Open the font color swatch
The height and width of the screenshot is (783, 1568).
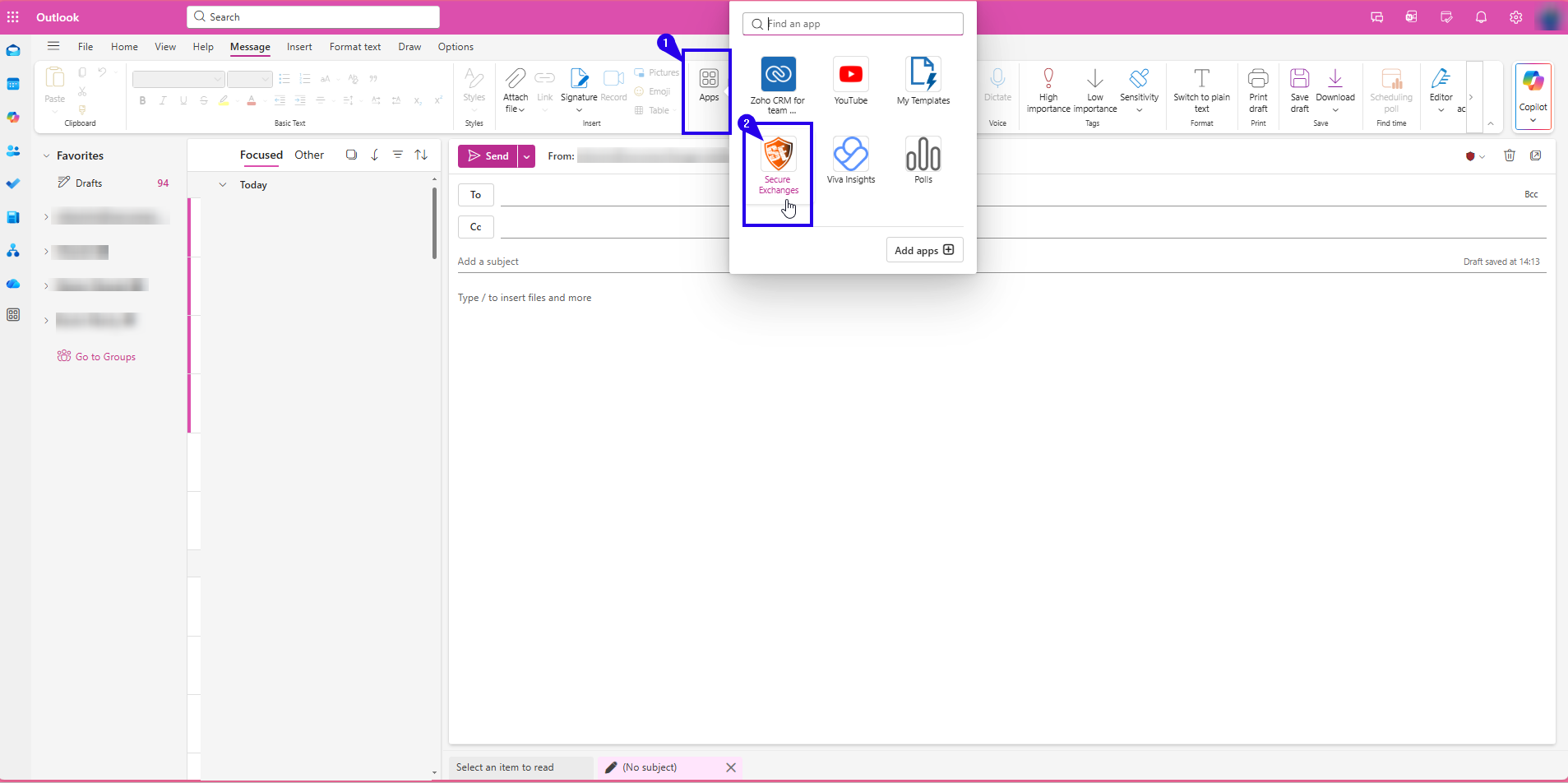coord(252,100)
